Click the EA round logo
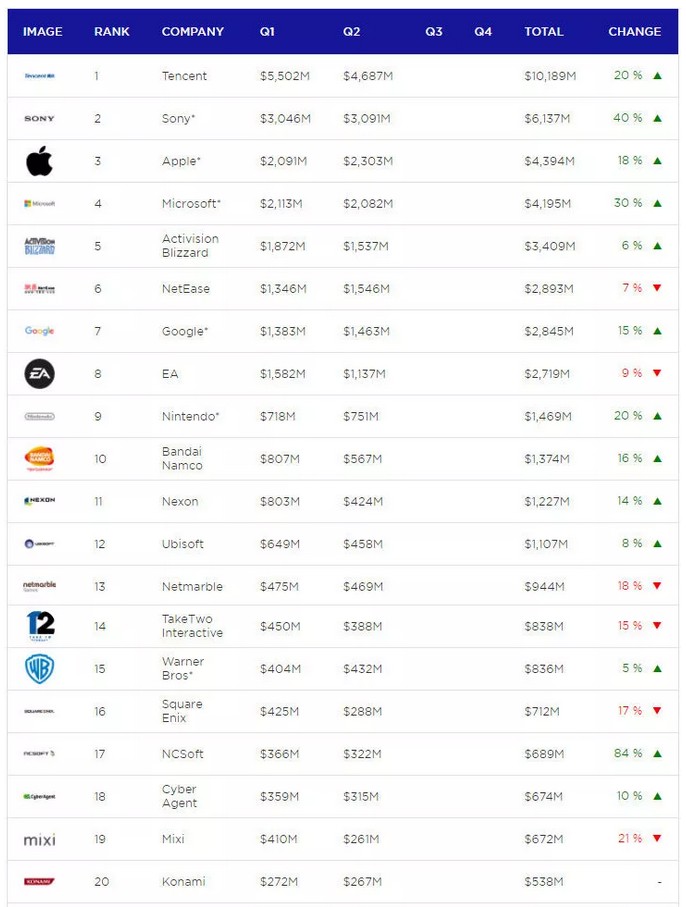The width and height of the screenshot is (686, 907). (39, 374)
